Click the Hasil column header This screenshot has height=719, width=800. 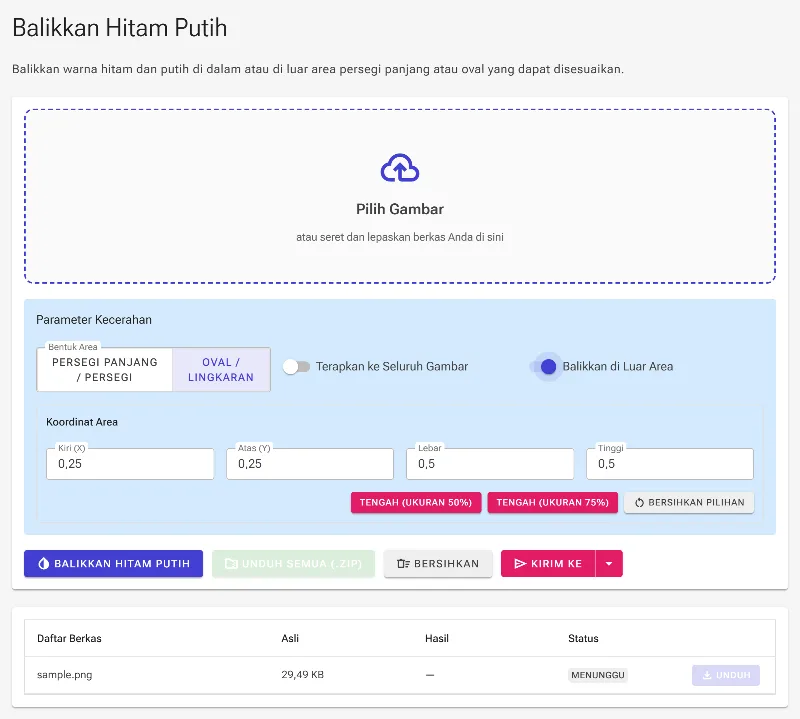(x=437, y=638)
